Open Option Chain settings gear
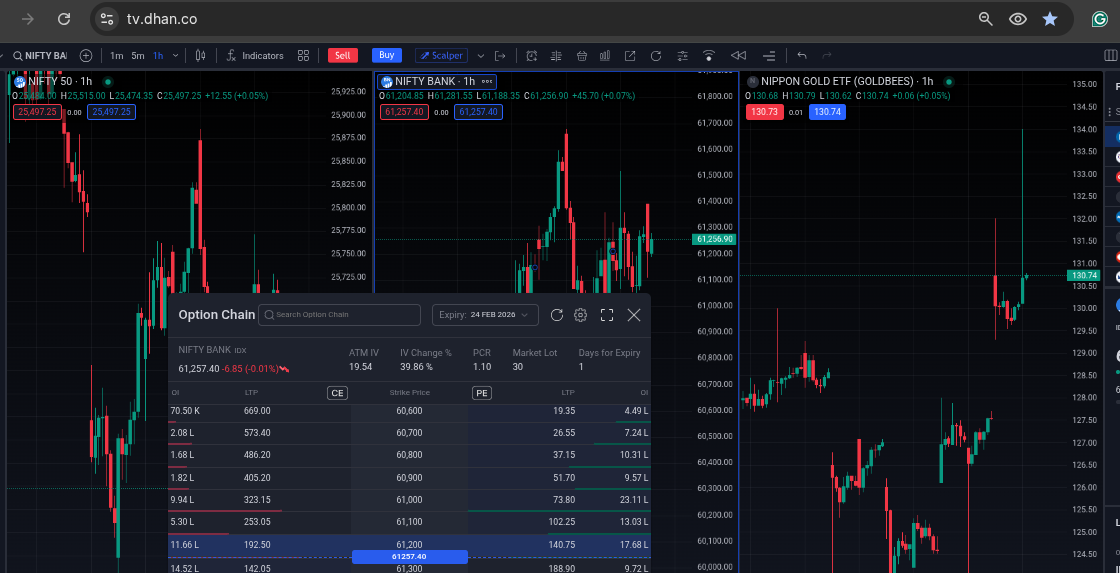The height and width of the screenshot is (573, 1120). coord(581,315)
